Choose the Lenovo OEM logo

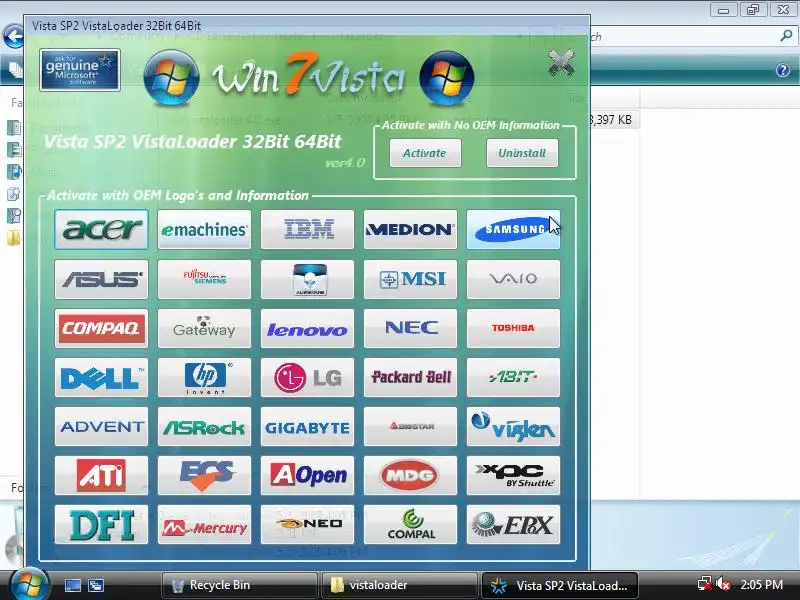pyautogui.click(x=307, y=328)
